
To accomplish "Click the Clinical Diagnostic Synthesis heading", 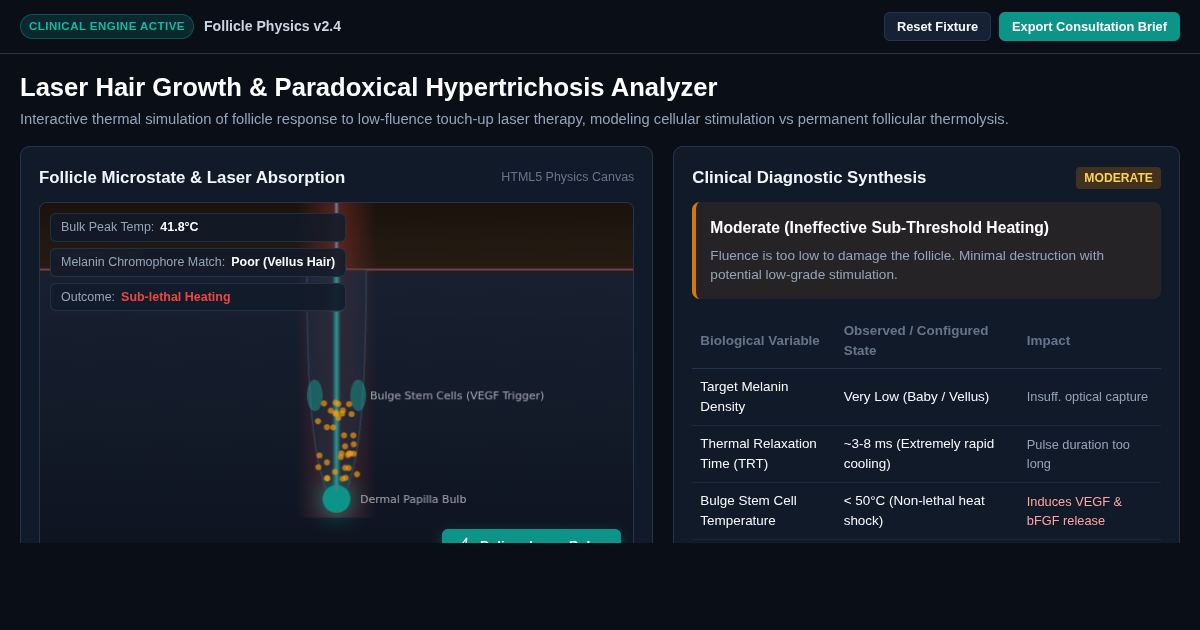I will (809, 178).
